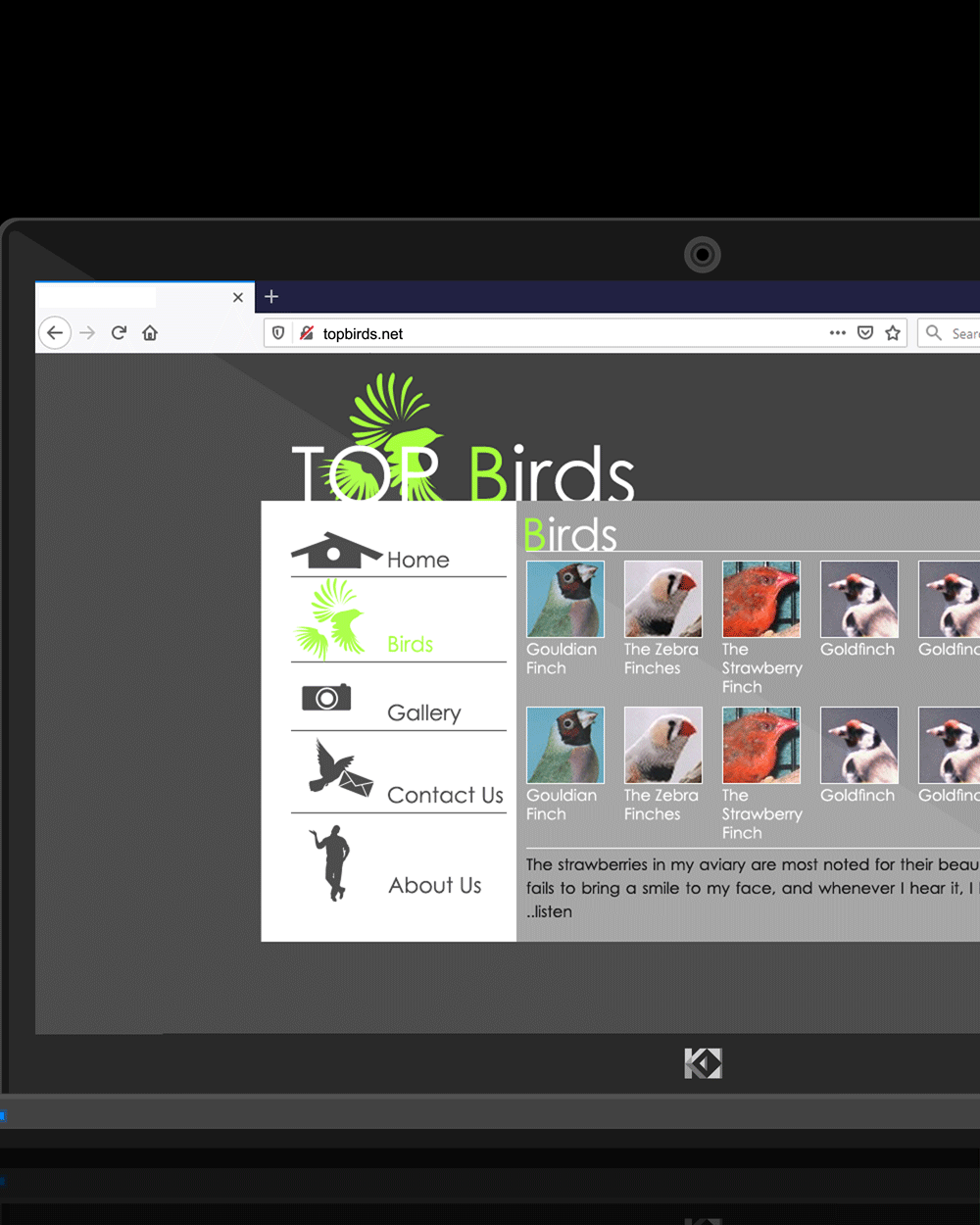Open the About Us page
The width and height of the screenshot is (980, 1225).
tap(435, 885)
